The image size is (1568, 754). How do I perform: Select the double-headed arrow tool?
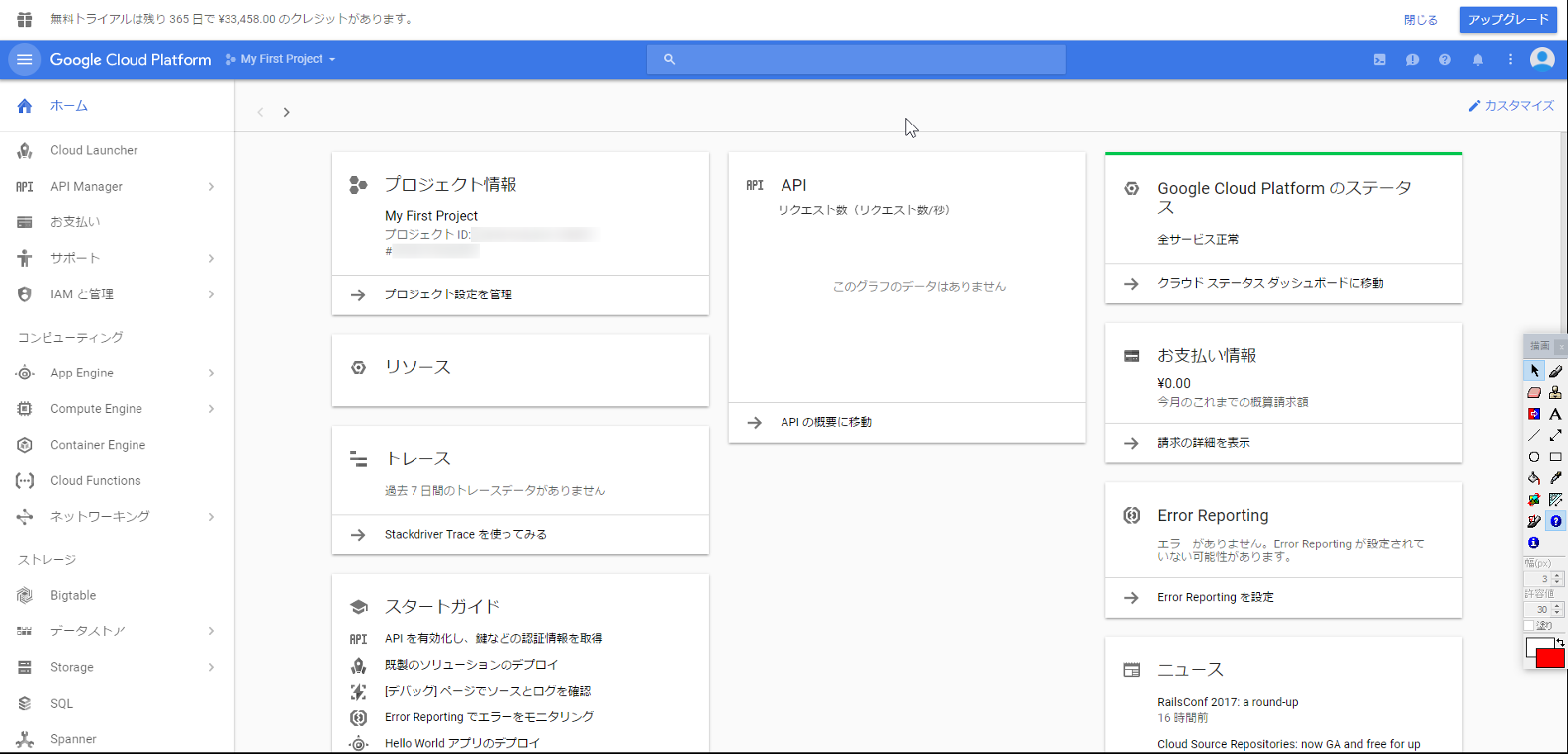pyautogui.click(x=1556, y=435)
